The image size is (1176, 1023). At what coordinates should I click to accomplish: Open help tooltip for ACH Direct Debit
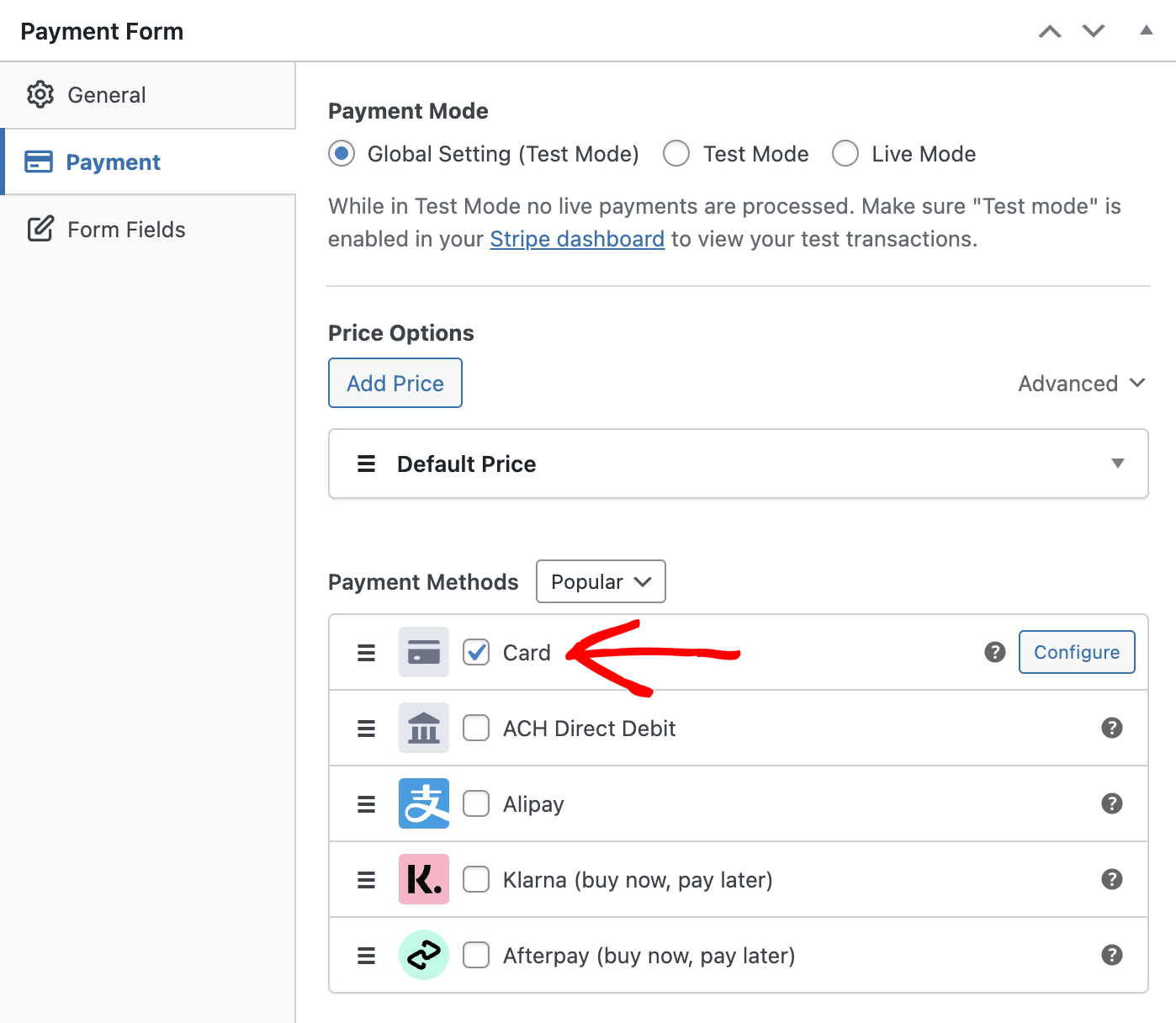[x=1112, y=728]
